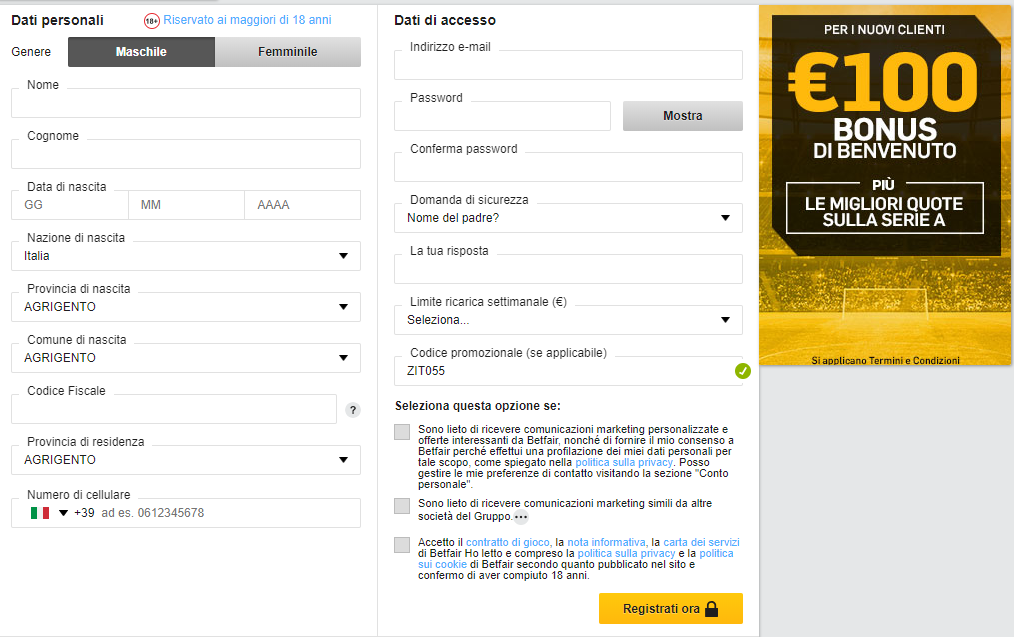The width and height of the screenshot is (1014, 637).
Task: Open the Domanda di sicurezza dropdown
Action: pos(568,218)
